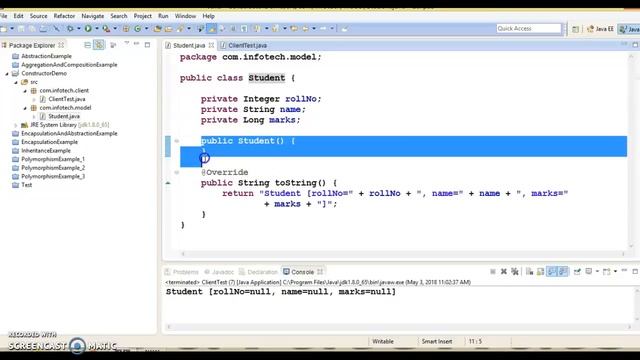Click the Open Type icon in the toolbar
The image size is (640, 360).
[x=157, y=29]
